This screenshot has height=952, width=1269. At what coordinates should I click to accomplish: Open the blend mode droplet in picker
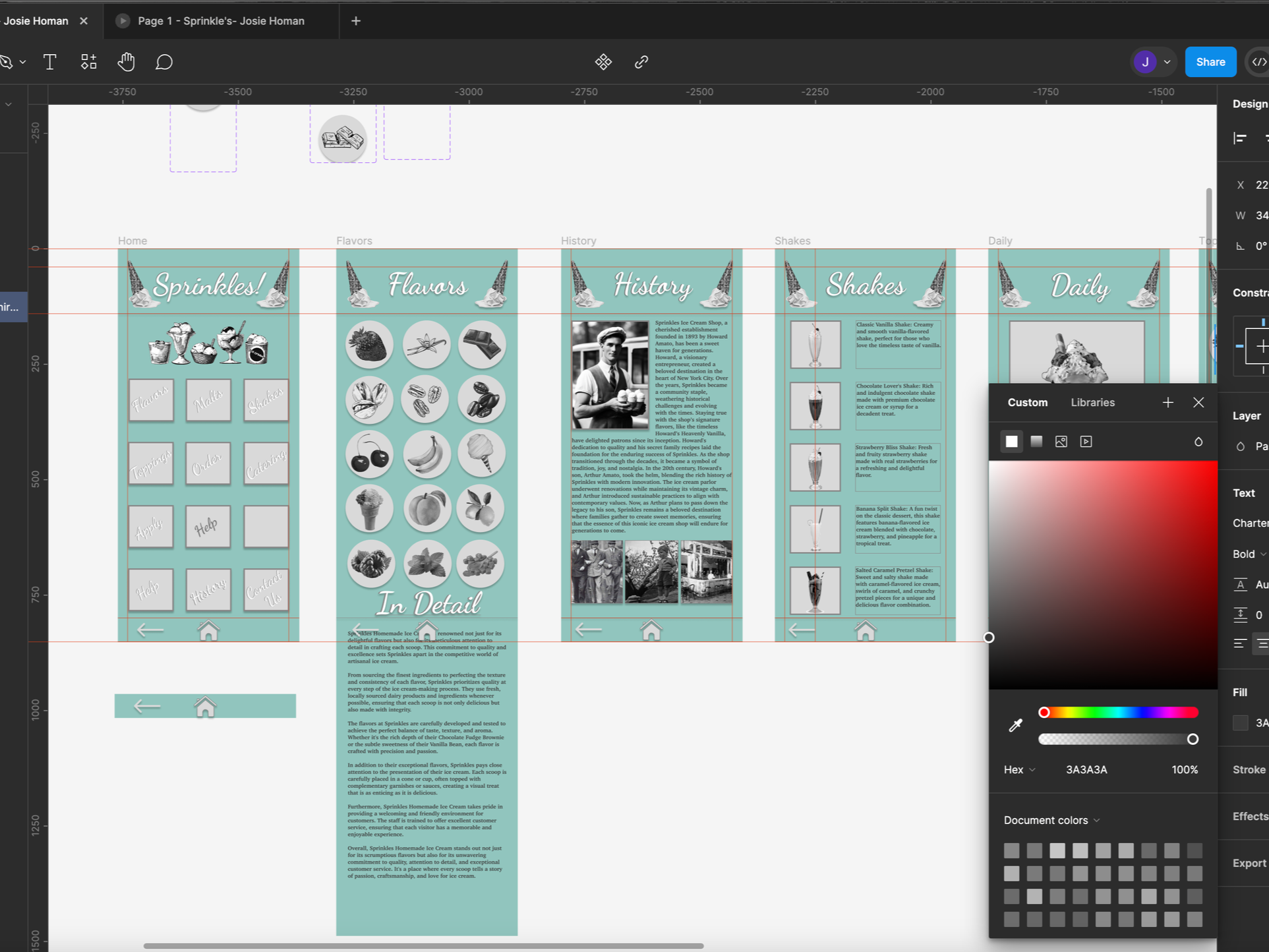[x=1198, y=442]
